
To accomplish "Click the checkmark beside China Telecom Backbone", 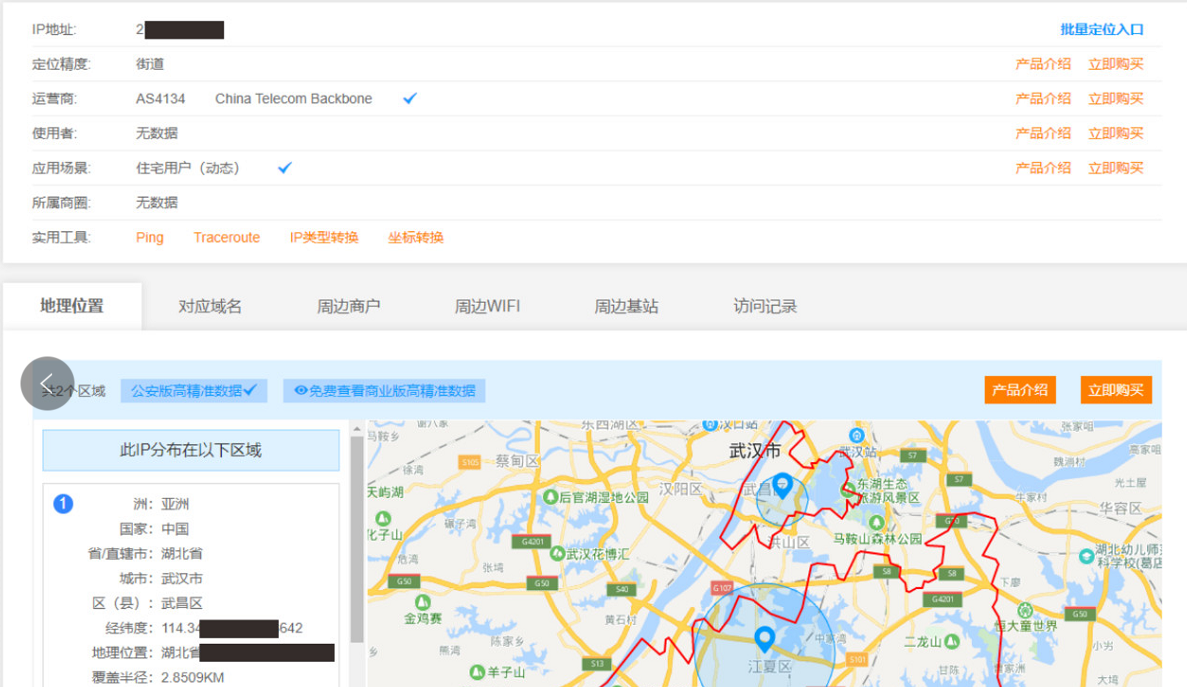I will point(410,99).
